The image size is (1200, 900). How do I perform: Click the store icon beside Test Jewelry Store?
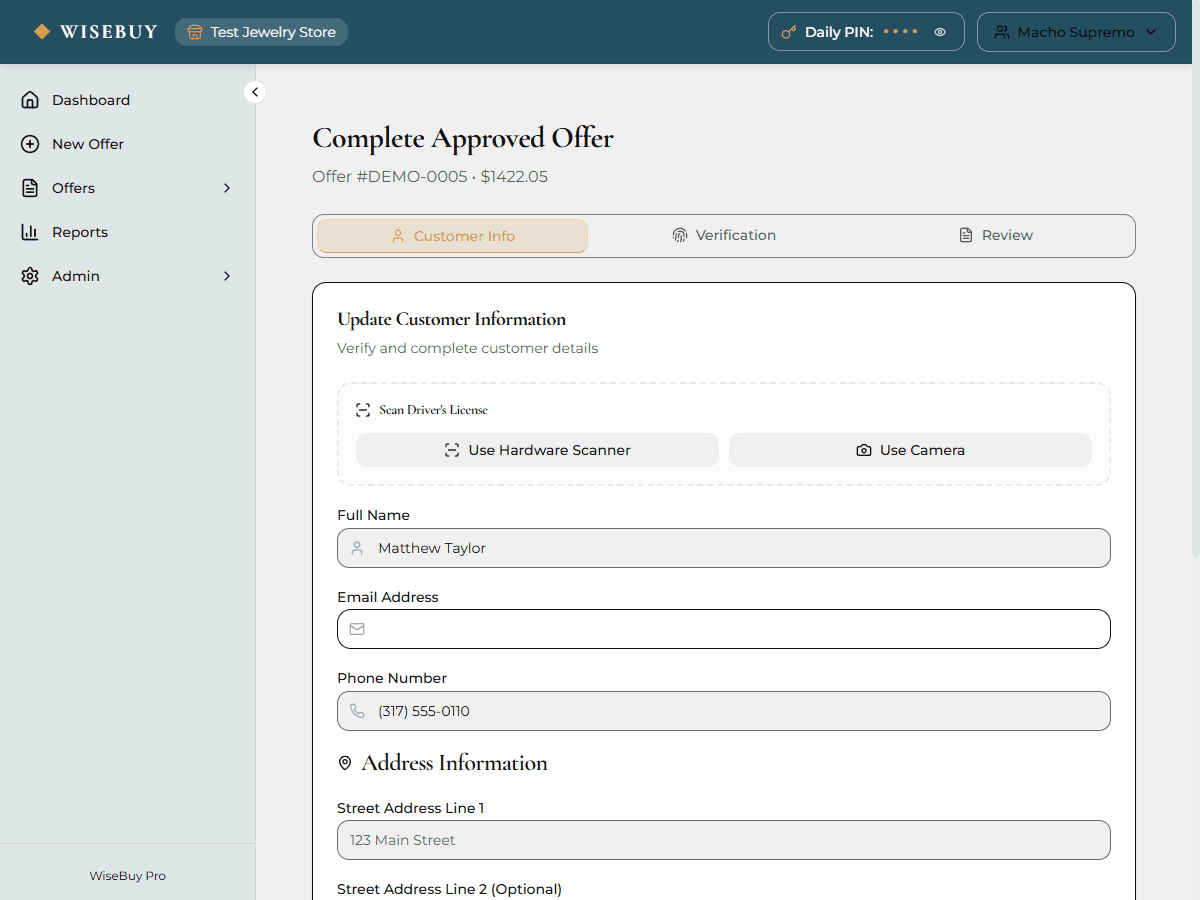coord(195,32)
